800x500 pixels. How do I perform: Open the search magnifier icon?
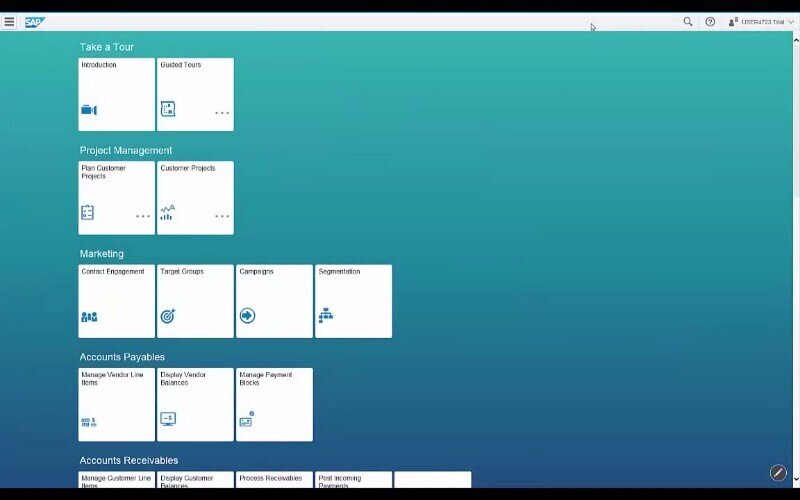click(687, 21)
